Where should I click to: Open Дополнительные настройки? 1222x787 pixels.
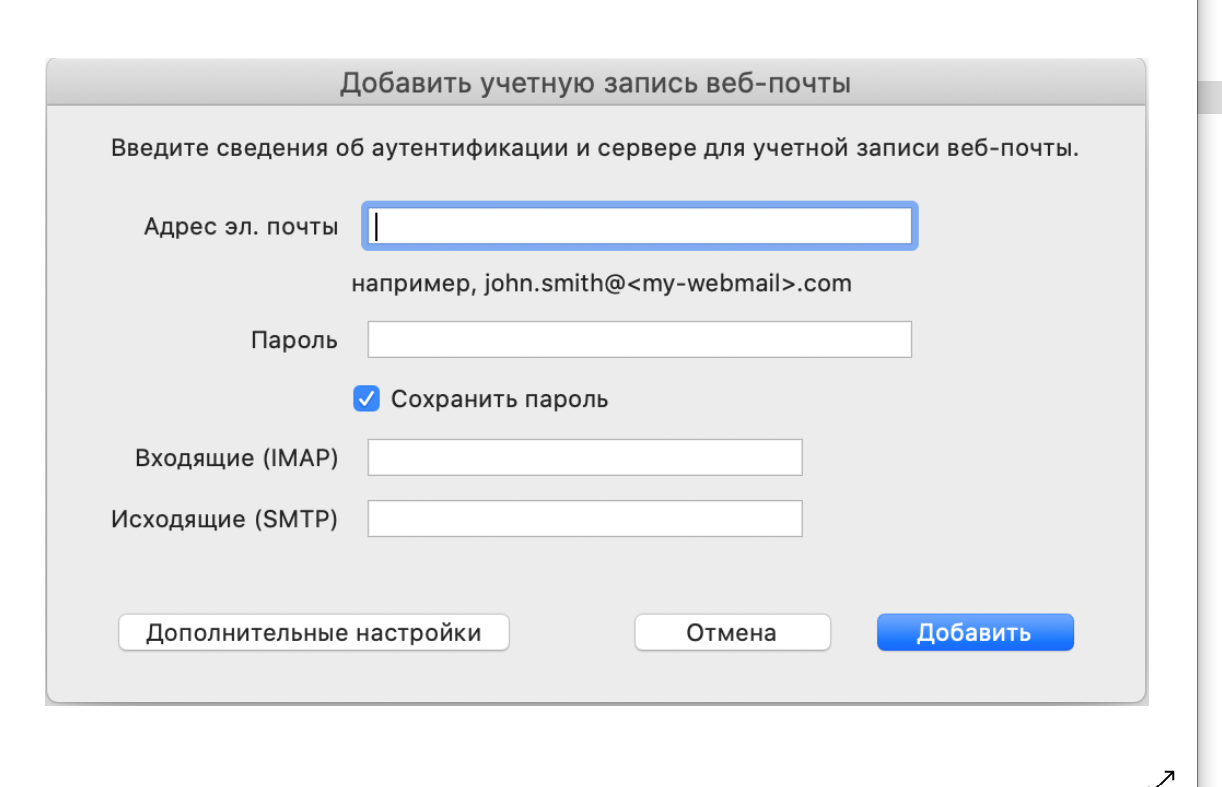point(313,633)
